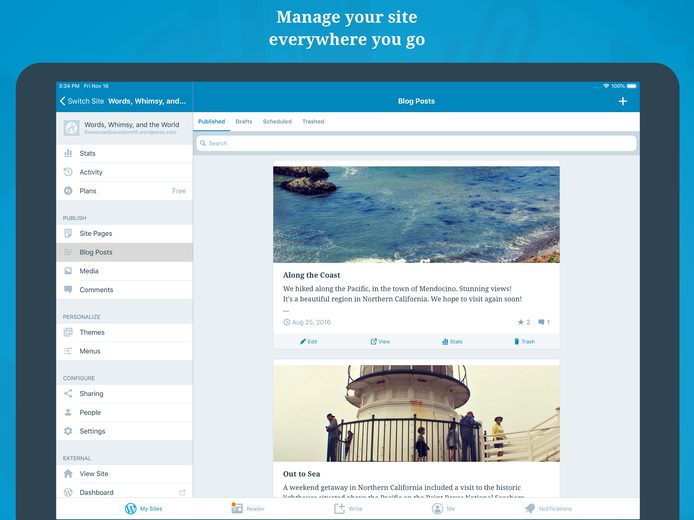Click the View Site home icon

tap(68, 474)
